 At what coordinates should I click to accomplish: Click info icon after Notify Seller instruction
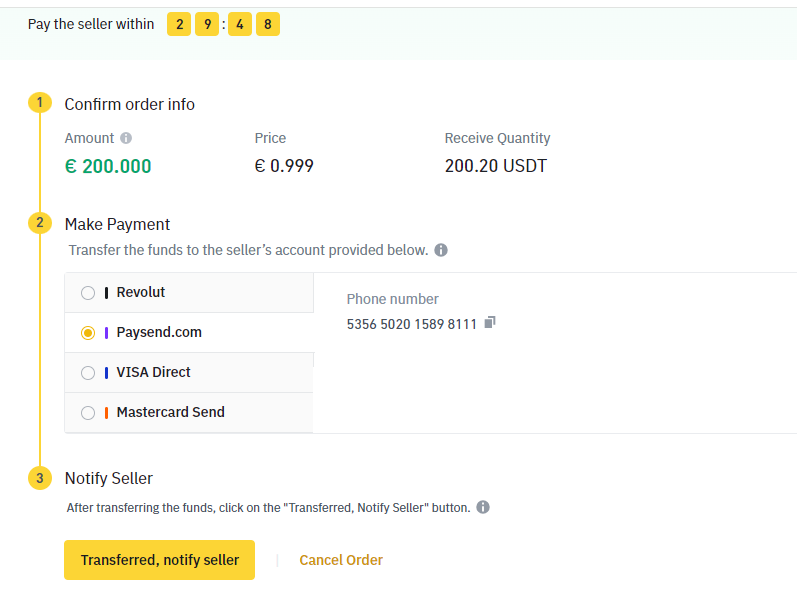483,507
